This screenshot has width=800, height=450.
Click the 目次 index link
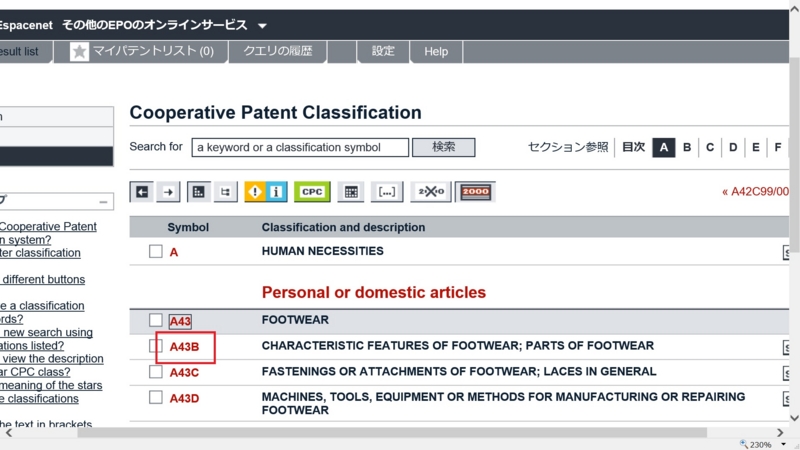pos(634,147)
